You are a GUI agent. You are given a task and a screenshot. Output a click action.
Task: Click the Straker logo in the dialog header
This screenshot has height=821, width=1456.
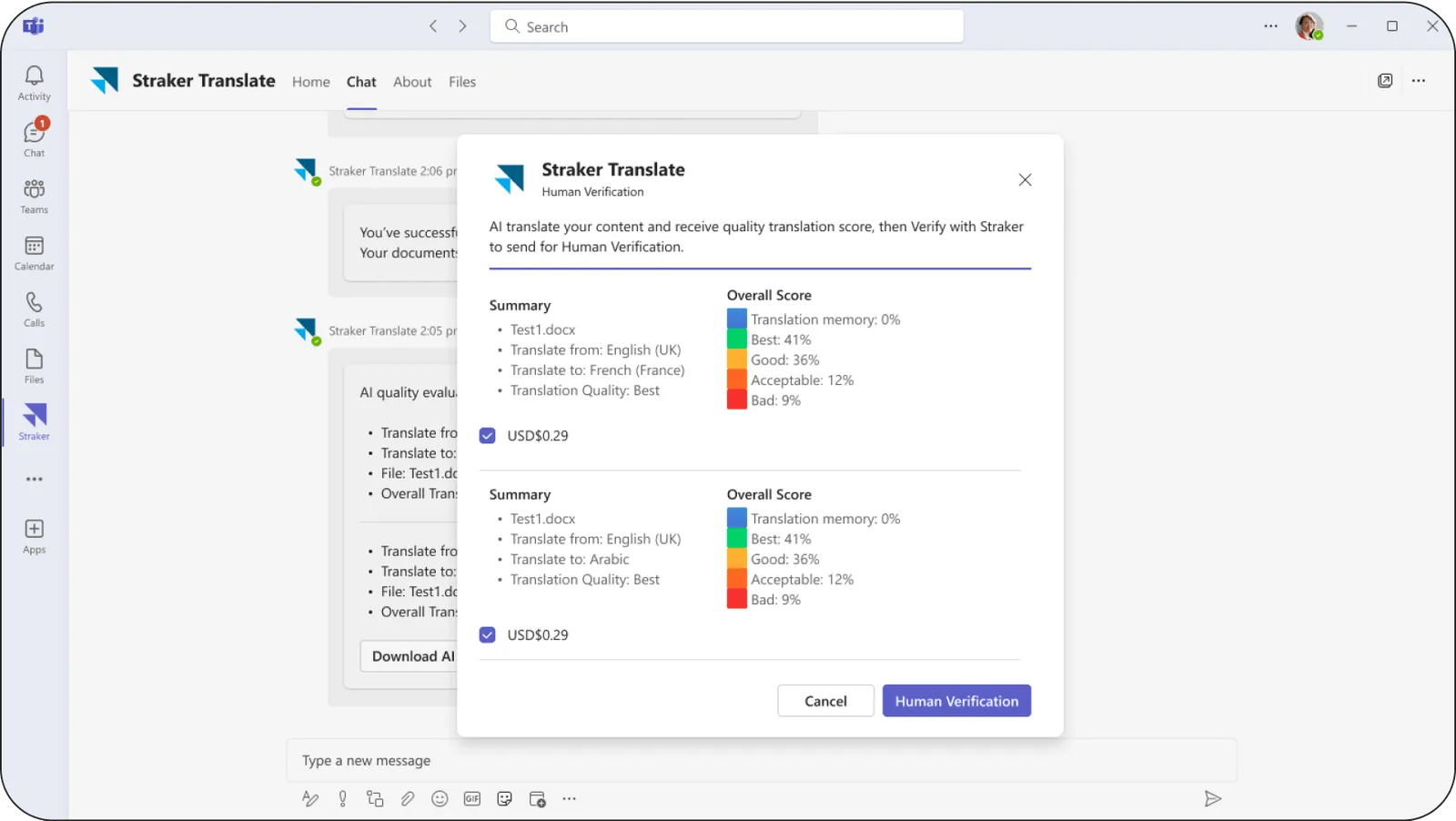510,178
